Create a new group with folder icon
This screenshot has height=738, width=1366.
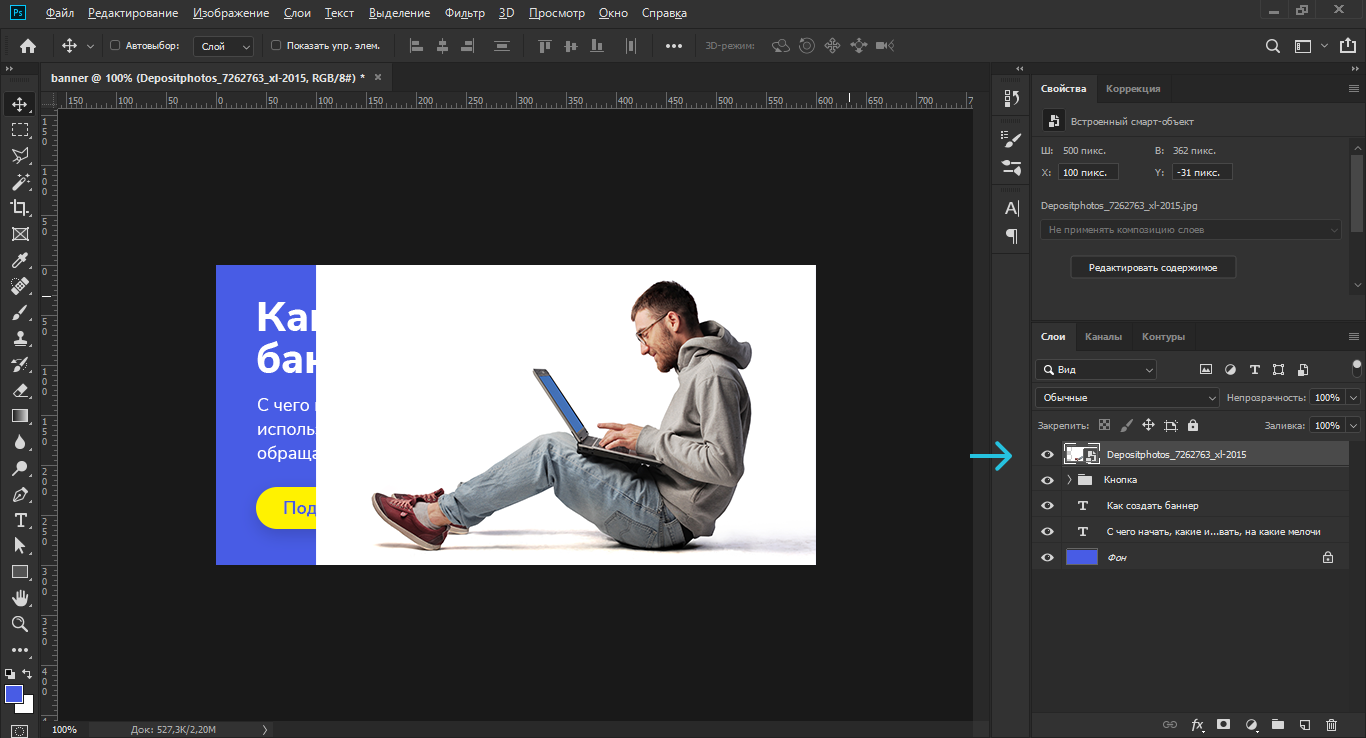point(1277,724)
